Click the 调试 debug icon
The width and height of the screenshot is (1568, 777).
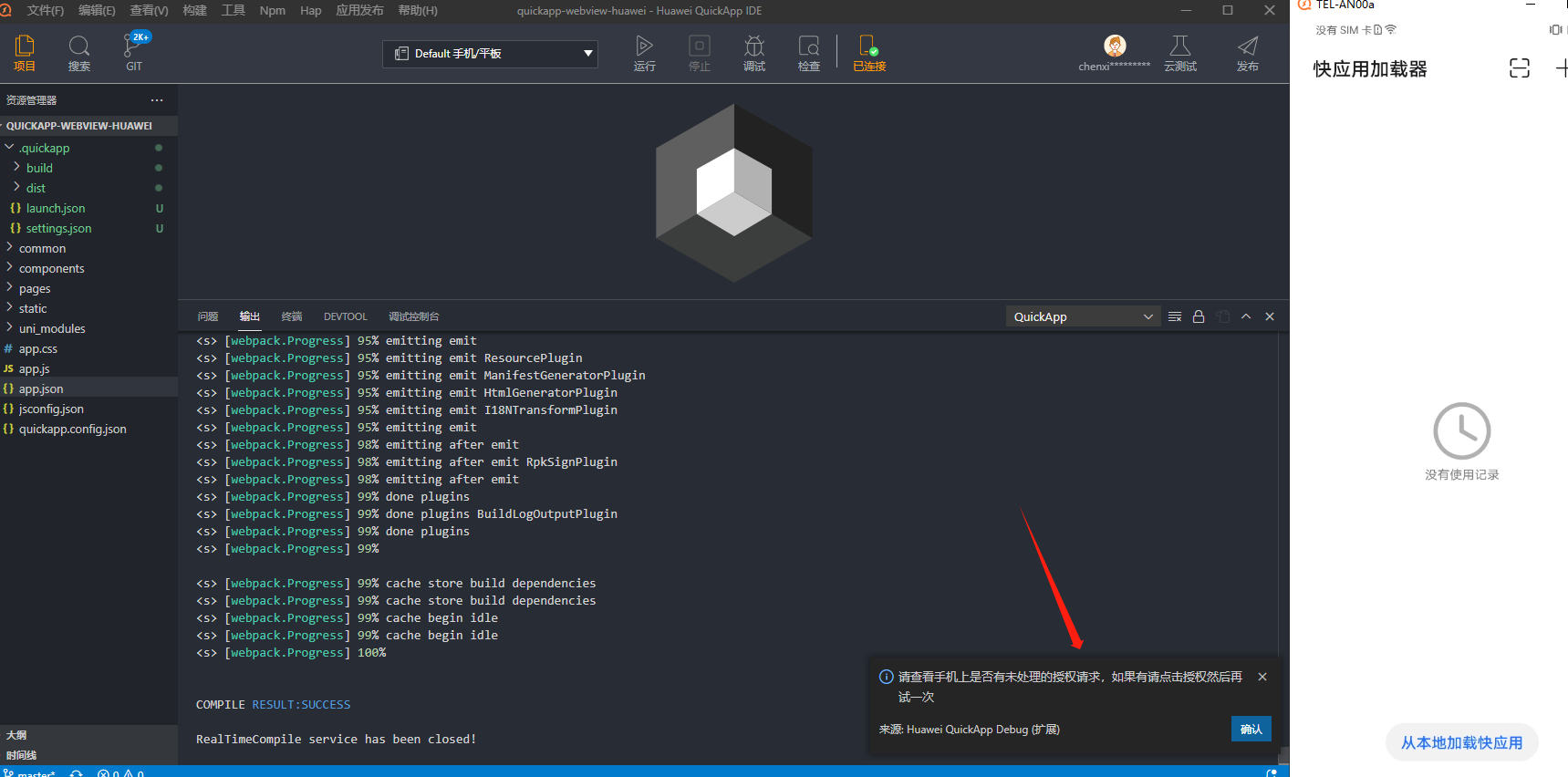(754, 53)
